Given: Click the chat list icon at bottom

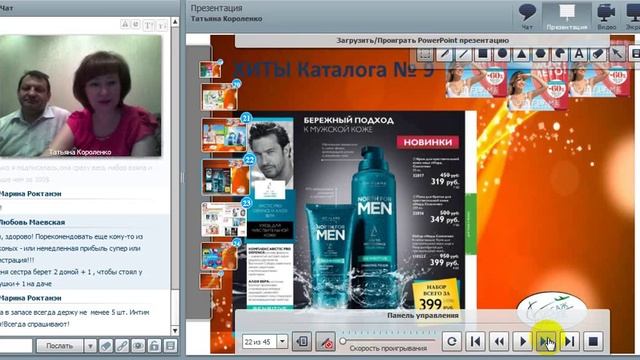Looking at the screenshot, I should tap(170, 346).
